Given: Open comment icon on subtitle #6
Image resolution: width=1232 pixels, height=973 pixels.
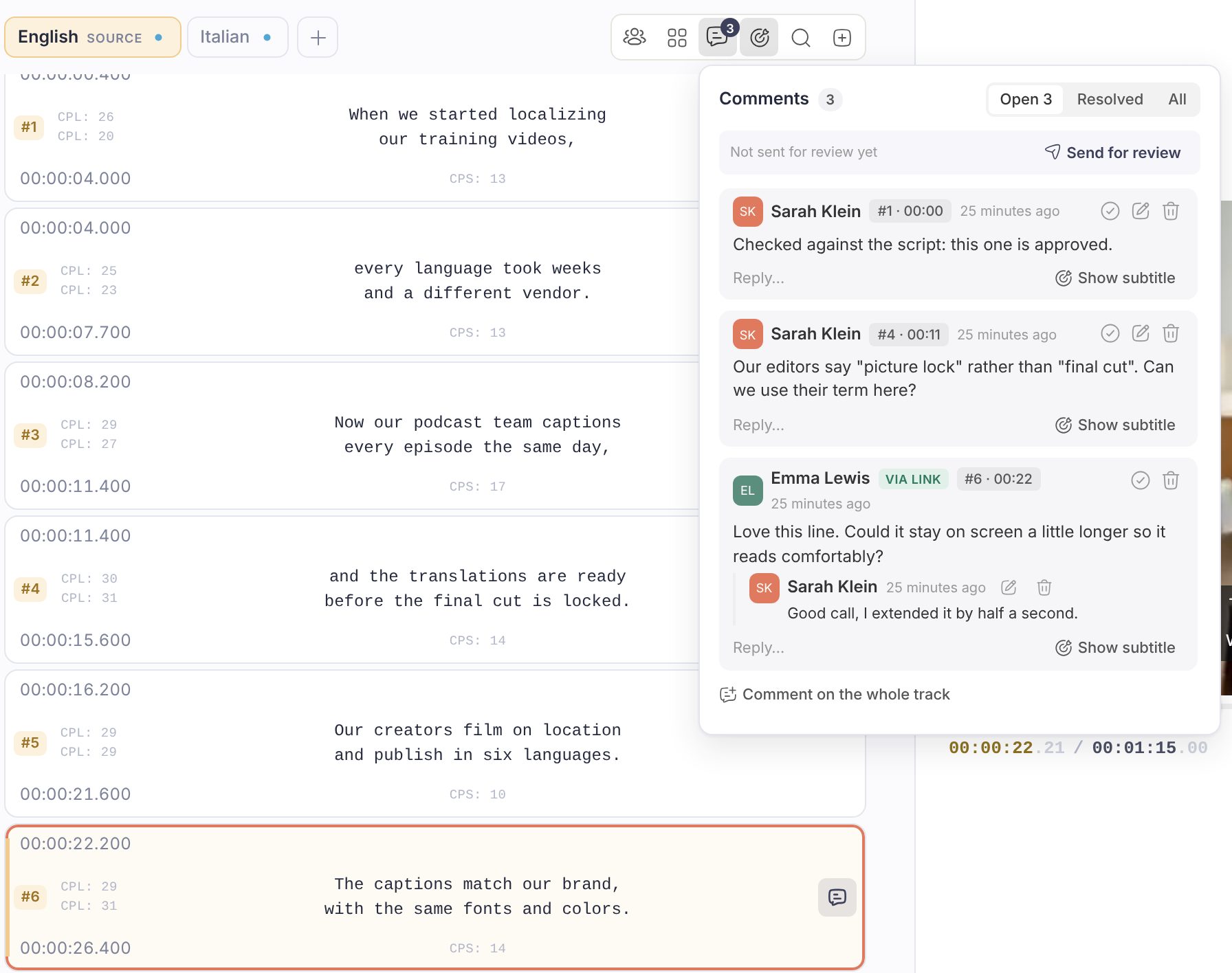Looking at the screenshot, I should [837, 897].
